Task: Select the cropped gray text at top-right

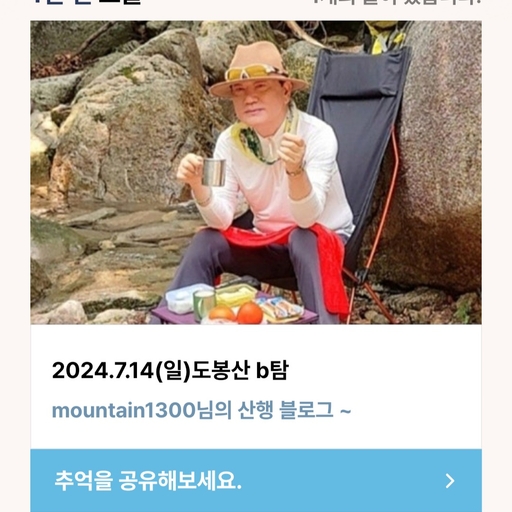Action: pos(397,2)
